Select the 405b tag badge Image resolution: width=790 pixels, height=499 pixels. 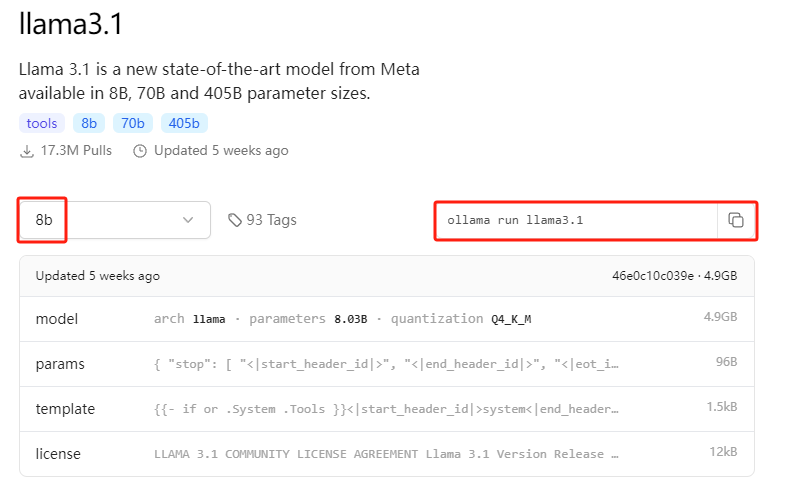[184, 124]
